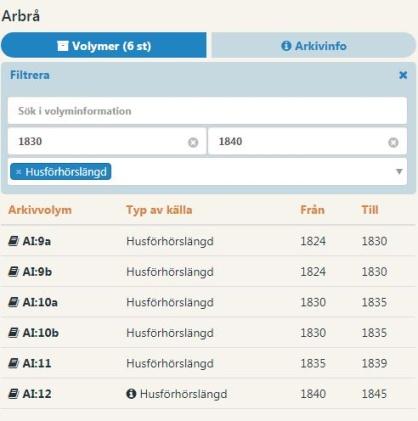Open the Volymer (6 st) tab

[104, 45]
